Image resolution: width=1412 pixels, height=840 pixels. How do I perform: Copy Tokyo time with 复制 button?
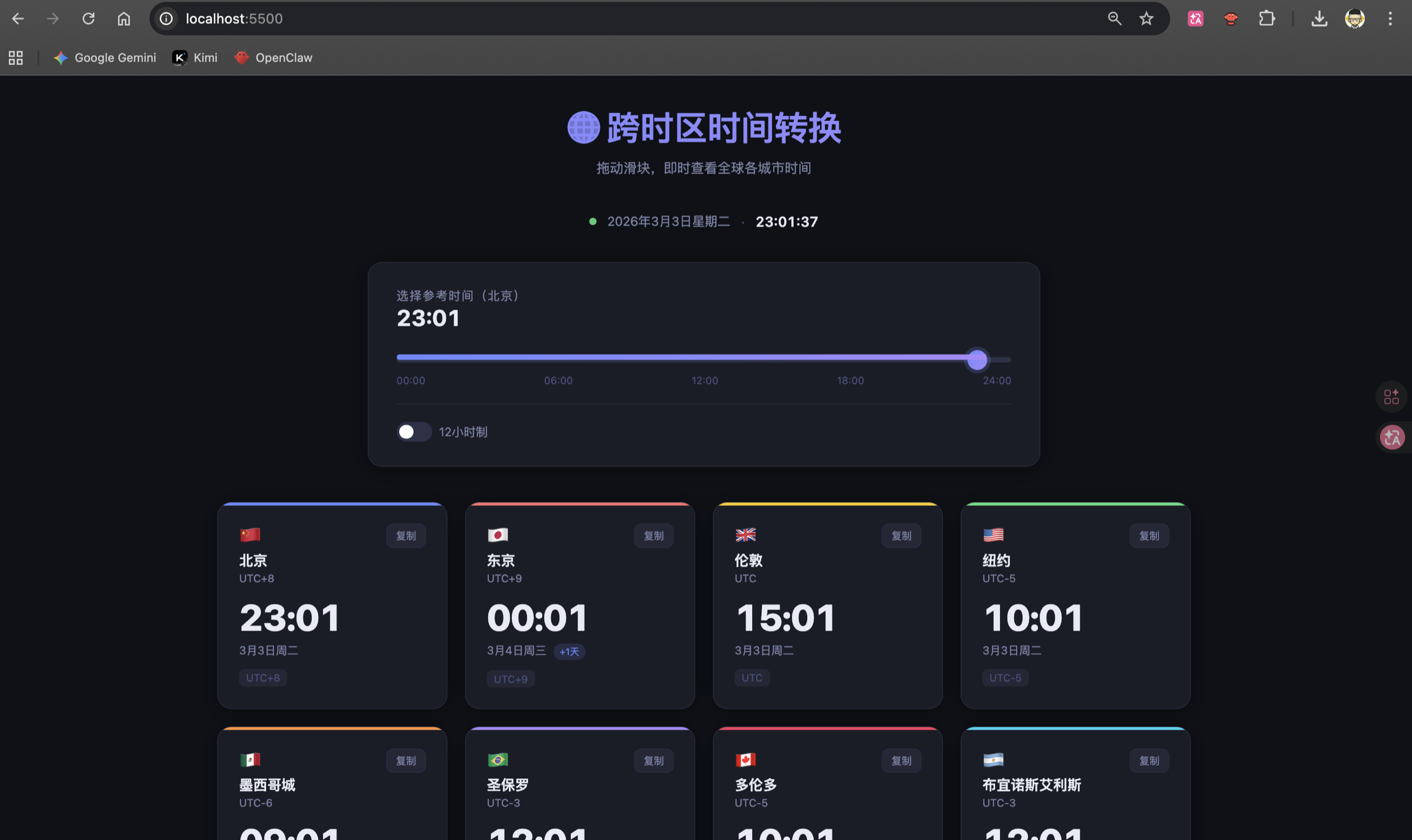[x=654, y=536]
